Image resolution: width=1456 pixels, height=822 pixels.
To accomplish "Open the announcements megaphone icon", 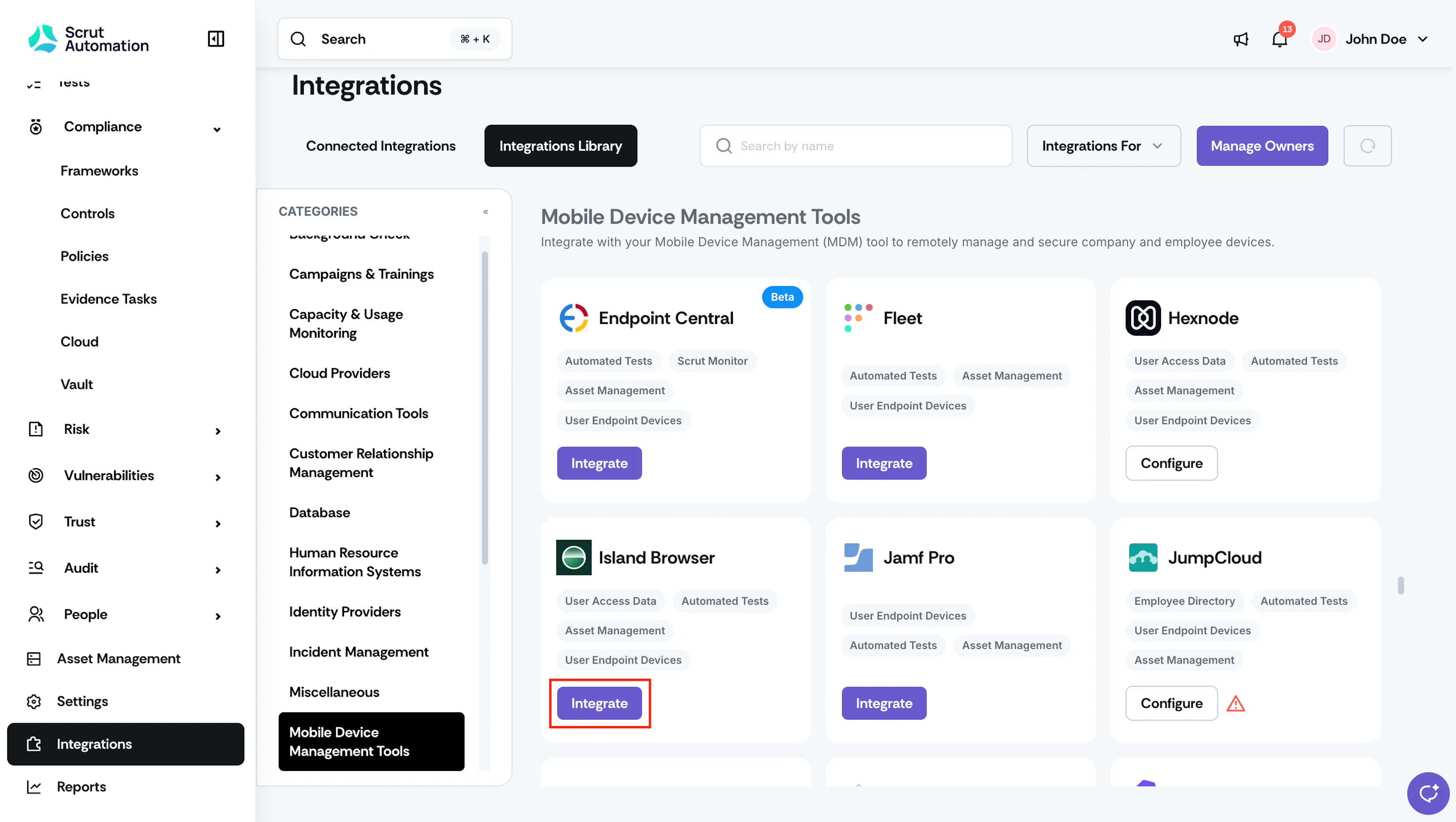I will pyautogui.click(x=1241, y=39).
